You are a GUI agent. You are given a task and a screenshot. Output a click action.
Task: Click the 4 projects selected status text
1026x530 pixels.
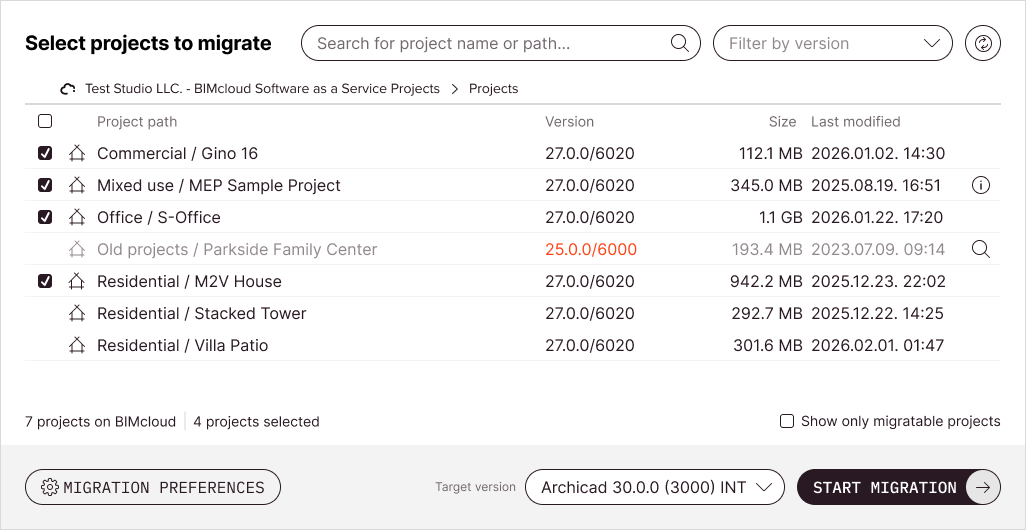click(x=256, y=421)
